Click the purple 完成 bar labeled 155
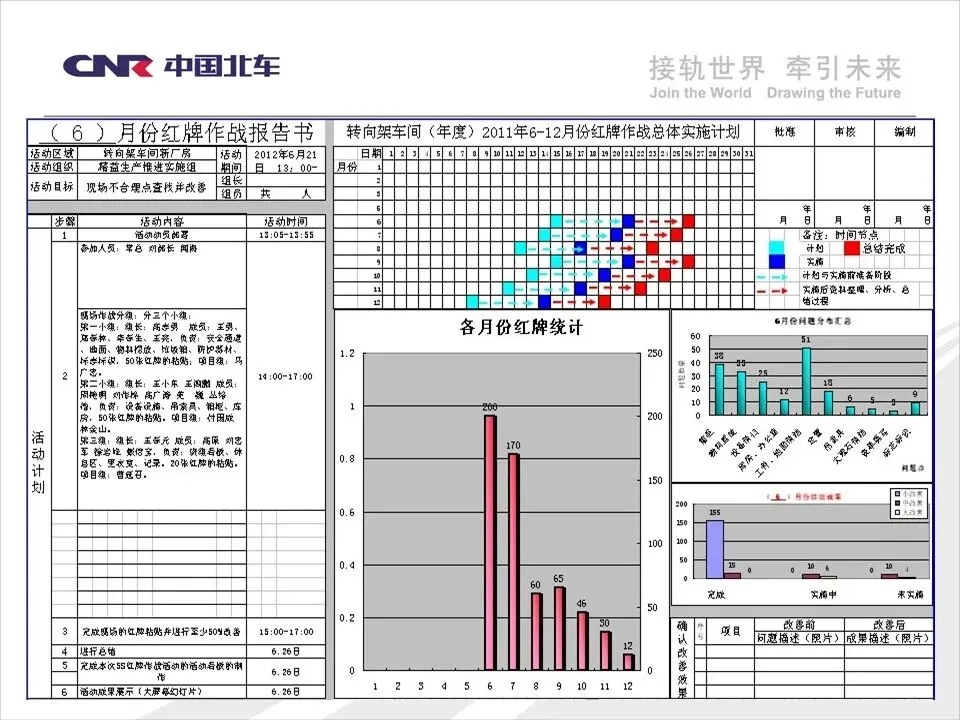Image resolution: width=960 pixels, height=720 pixels. [x=715, y=549]
